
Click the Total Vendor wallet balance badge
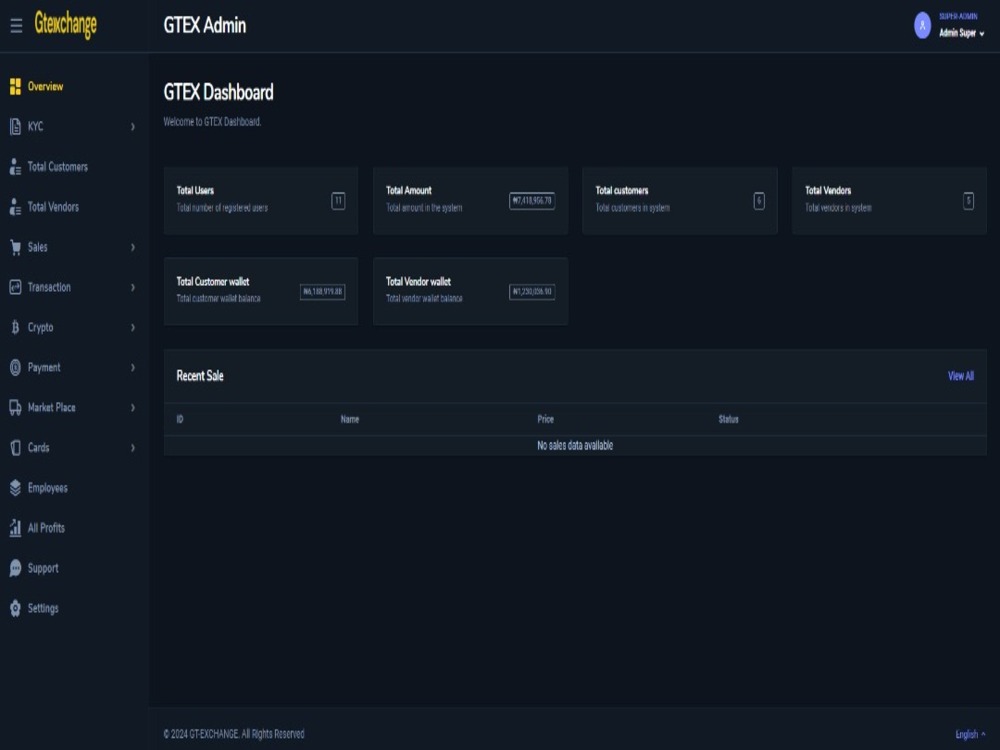tap(532, 292)
